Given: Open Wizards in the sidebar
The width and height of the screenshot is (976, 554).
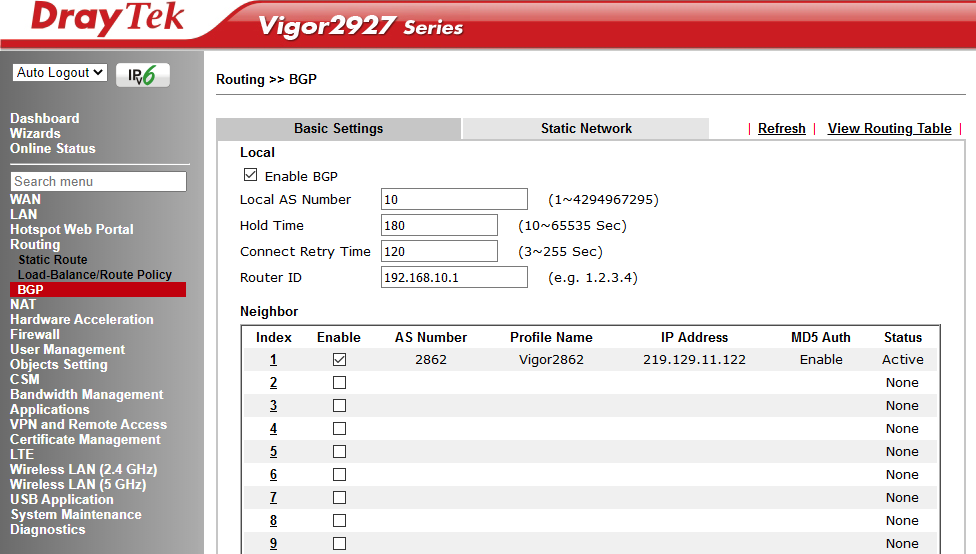Looking at the screenshot, I should coord(35,133).
